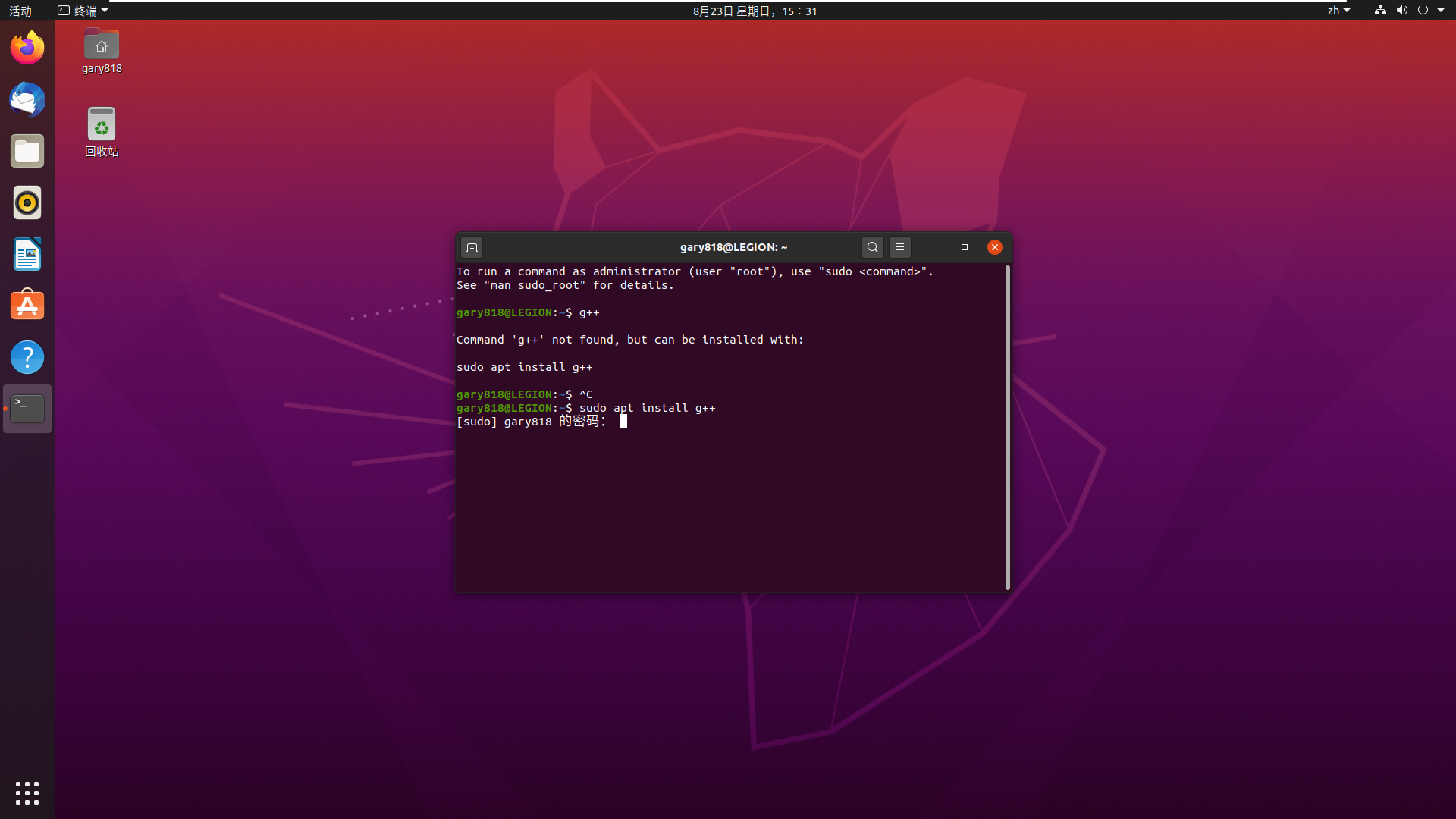The image size is (1456, 819).
Task: Click the "Command 'g++' not found" message line
Action: pyautogui.click(x=630, y=340)
